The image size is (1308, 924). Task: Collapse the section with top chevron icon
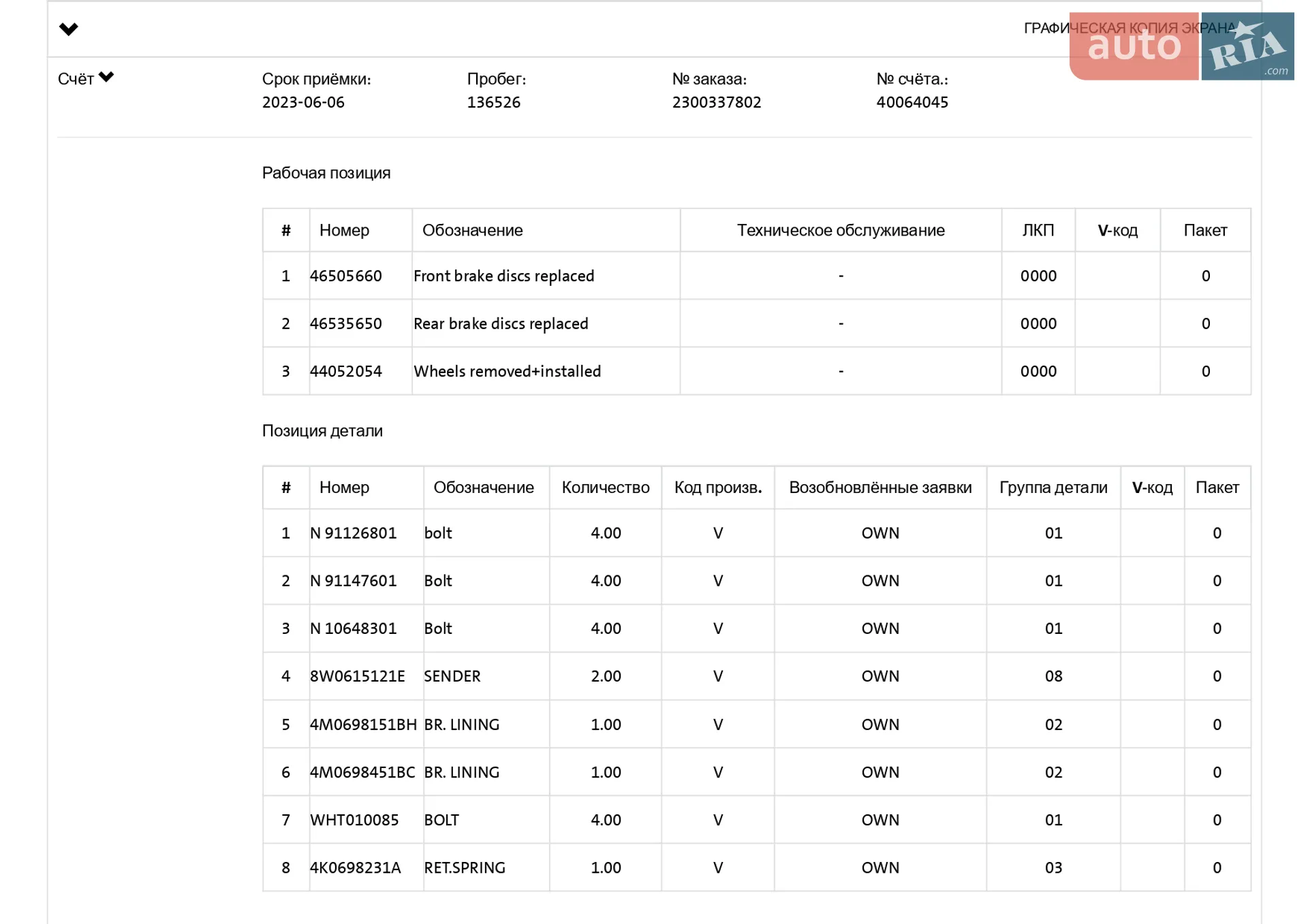click(69, 29)
